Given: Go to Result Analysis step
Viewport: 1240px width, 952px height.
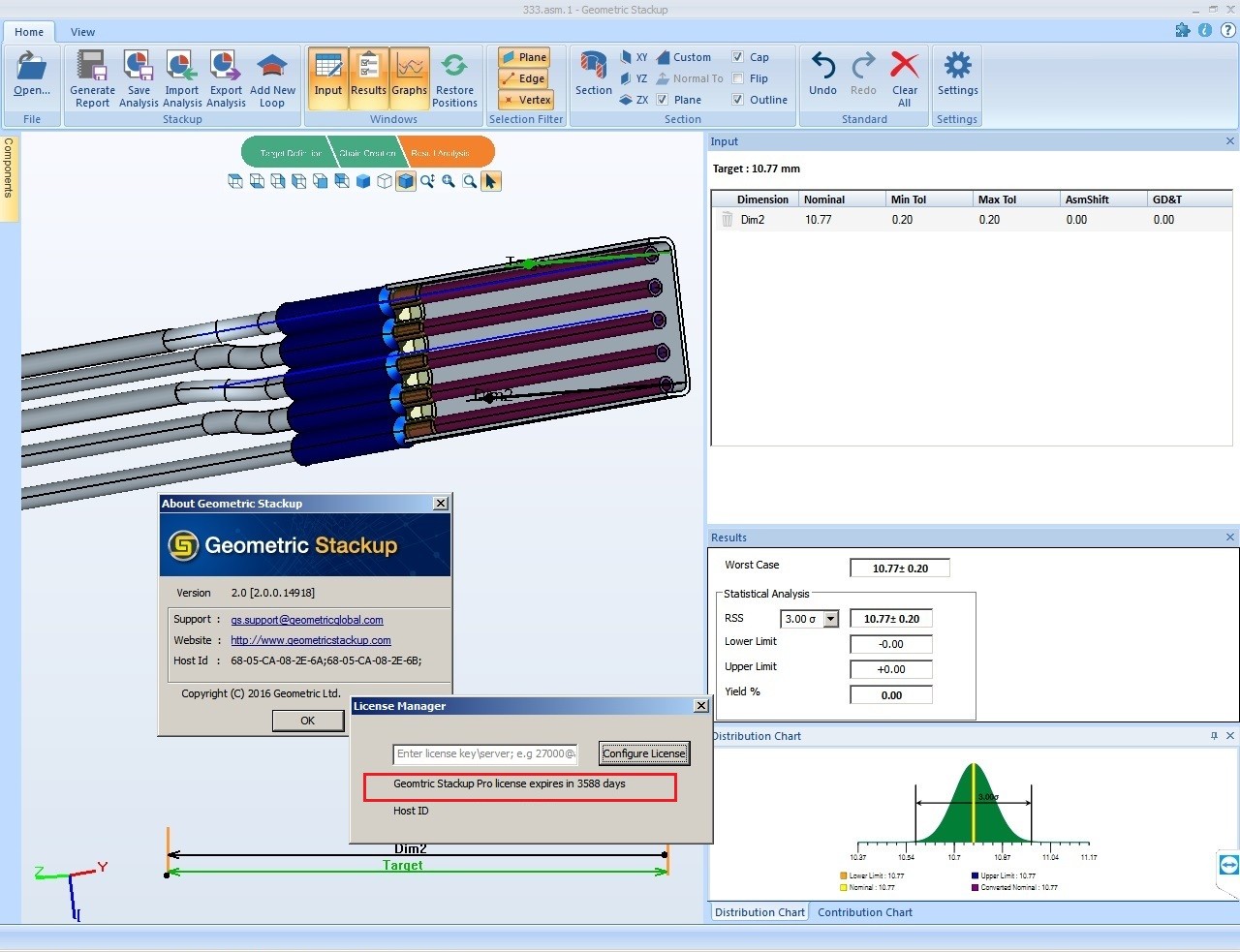Looking at the screenshot, I should coord(445,153).
